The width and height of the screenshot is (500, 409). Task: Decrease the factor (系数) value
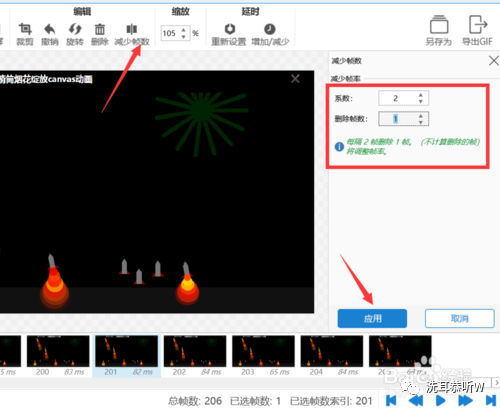(x=421, y=101)
